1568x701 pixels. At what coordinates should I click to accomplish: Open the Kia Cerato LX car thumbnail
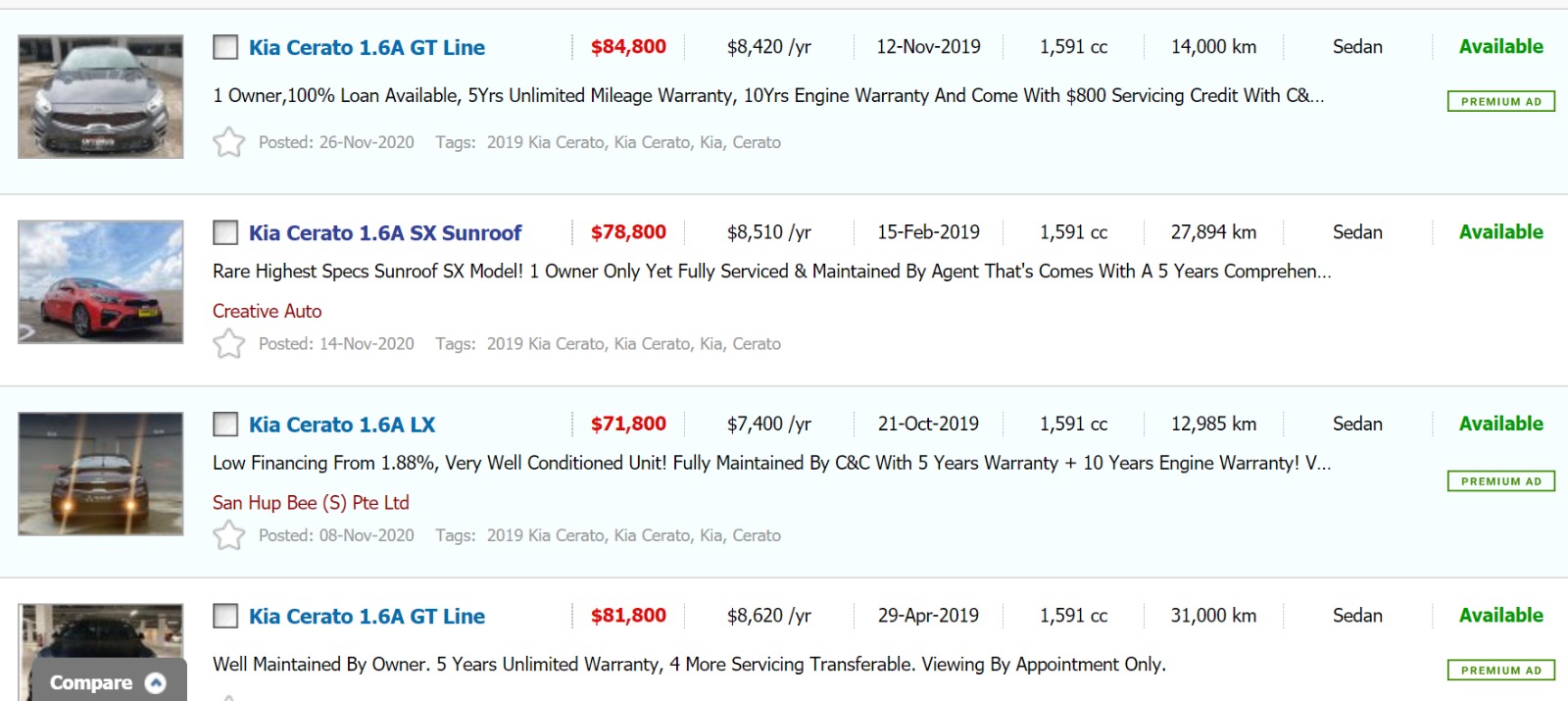[x=101, y=474]
